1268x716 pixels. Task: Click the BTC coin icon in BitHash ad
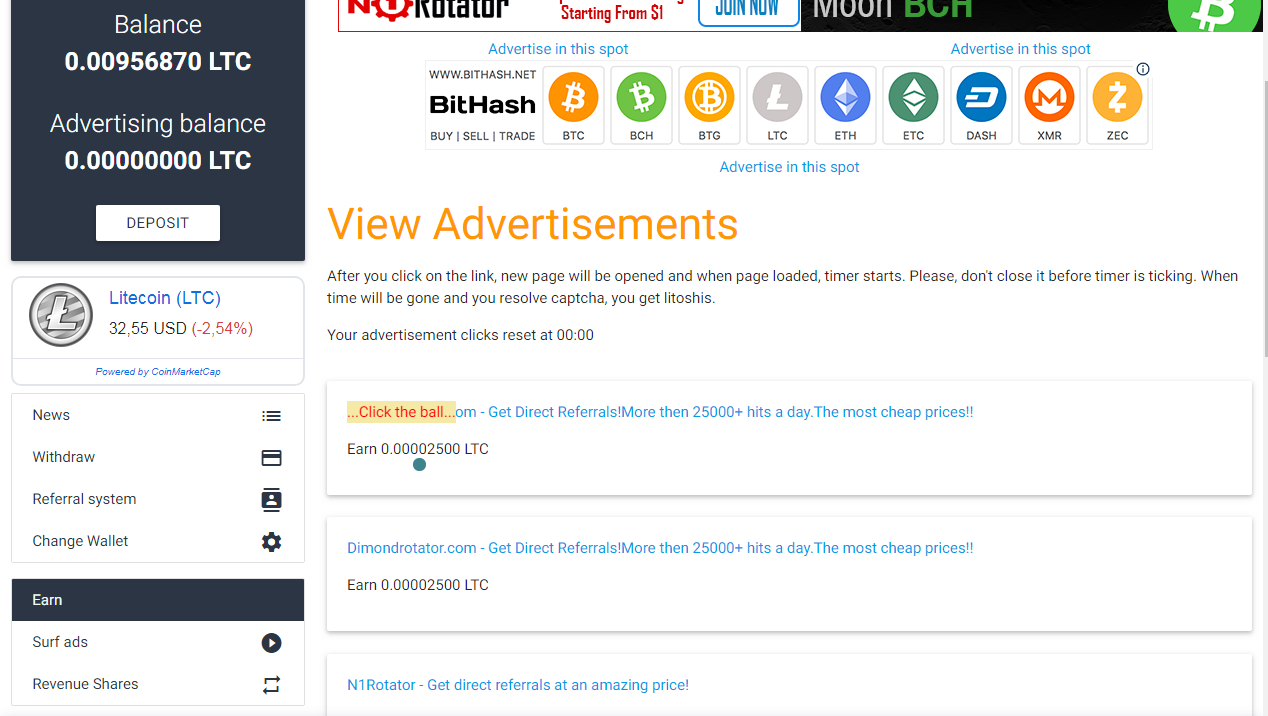(573, 98)
